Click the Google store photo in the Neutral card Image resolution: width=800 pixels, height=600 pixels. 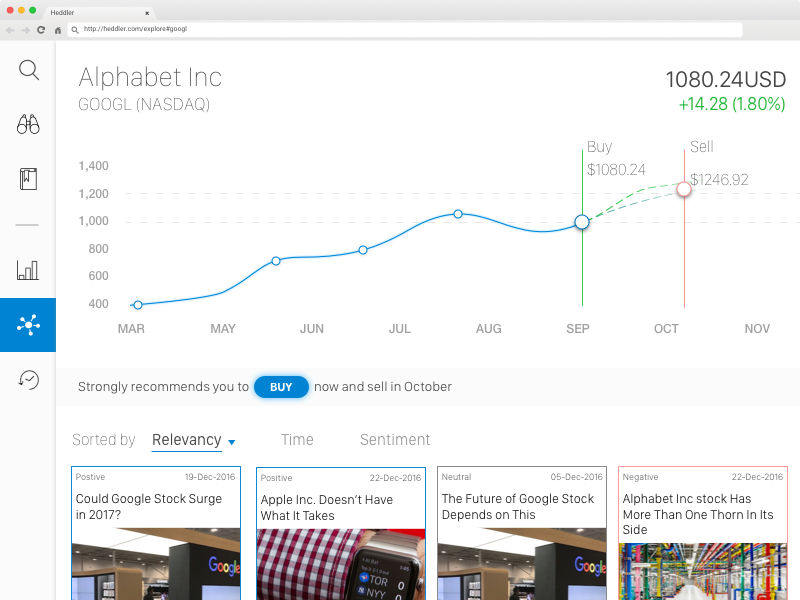(522, 564)
